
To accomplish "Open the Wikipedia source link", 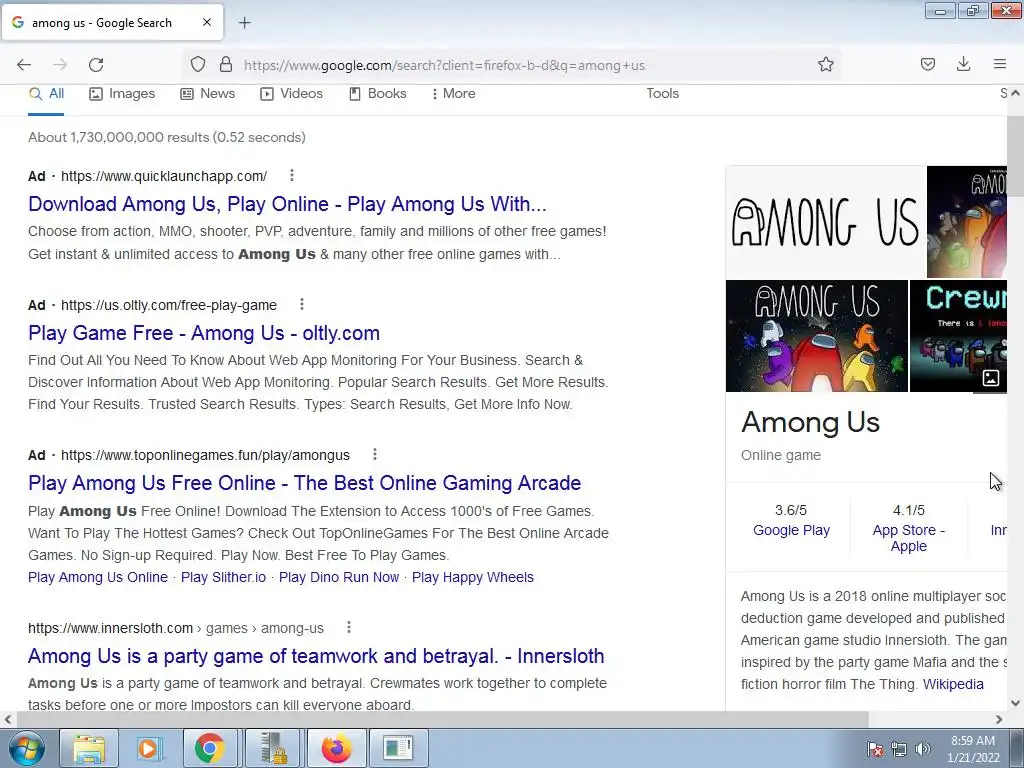I will click(953, 684).
